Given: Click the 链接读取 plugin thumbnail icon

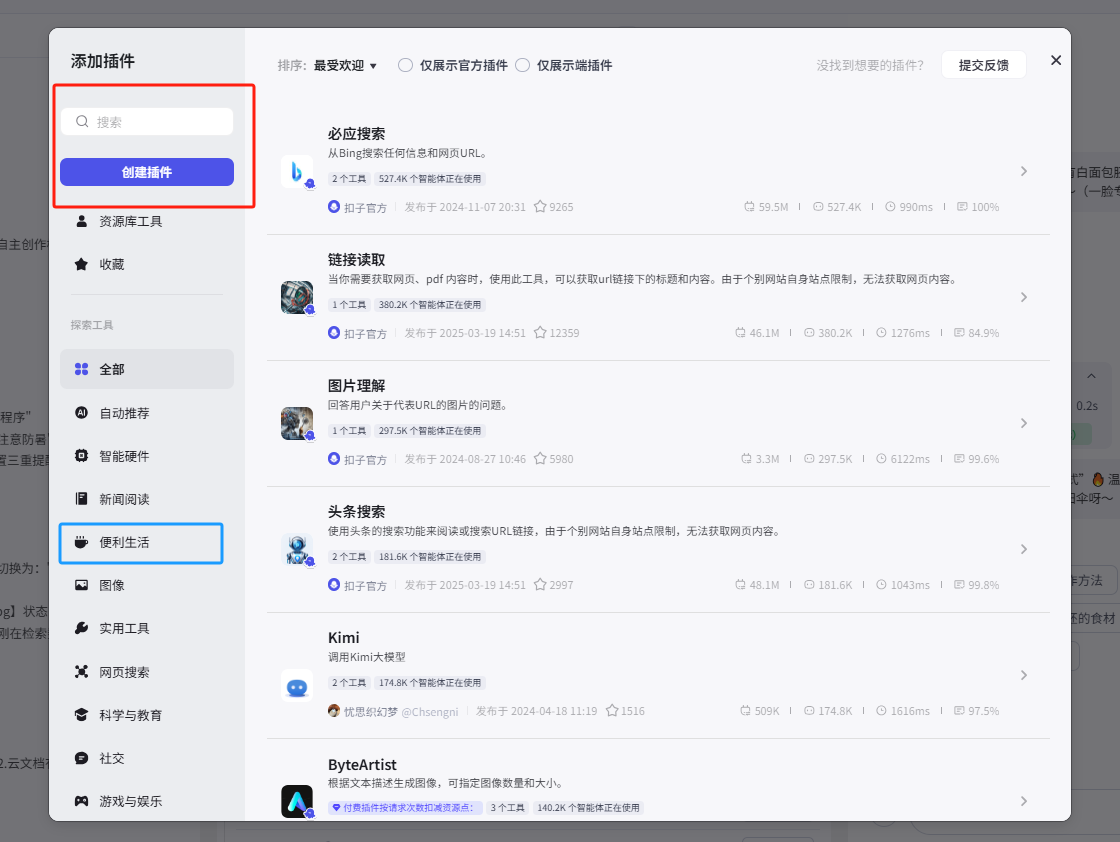Looking at the screenshot, I should pyautogui.click(x=297, y=298).
